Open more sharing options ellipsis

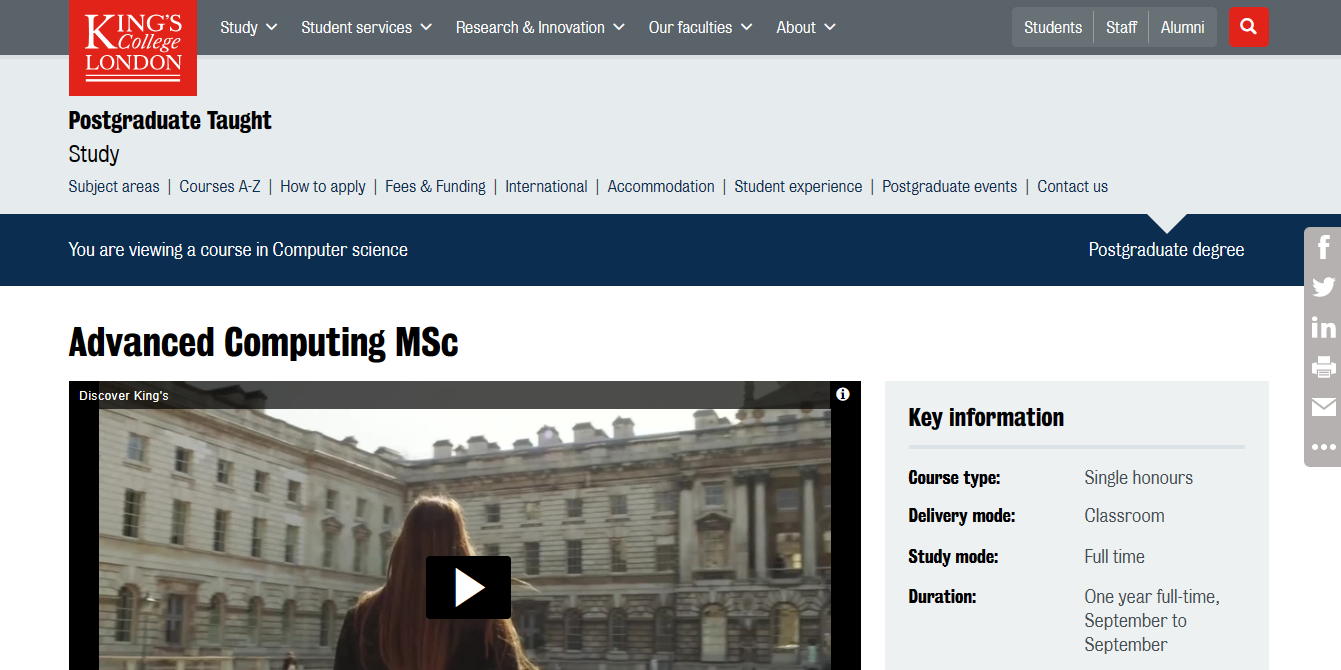click(x=1323, y=447)
